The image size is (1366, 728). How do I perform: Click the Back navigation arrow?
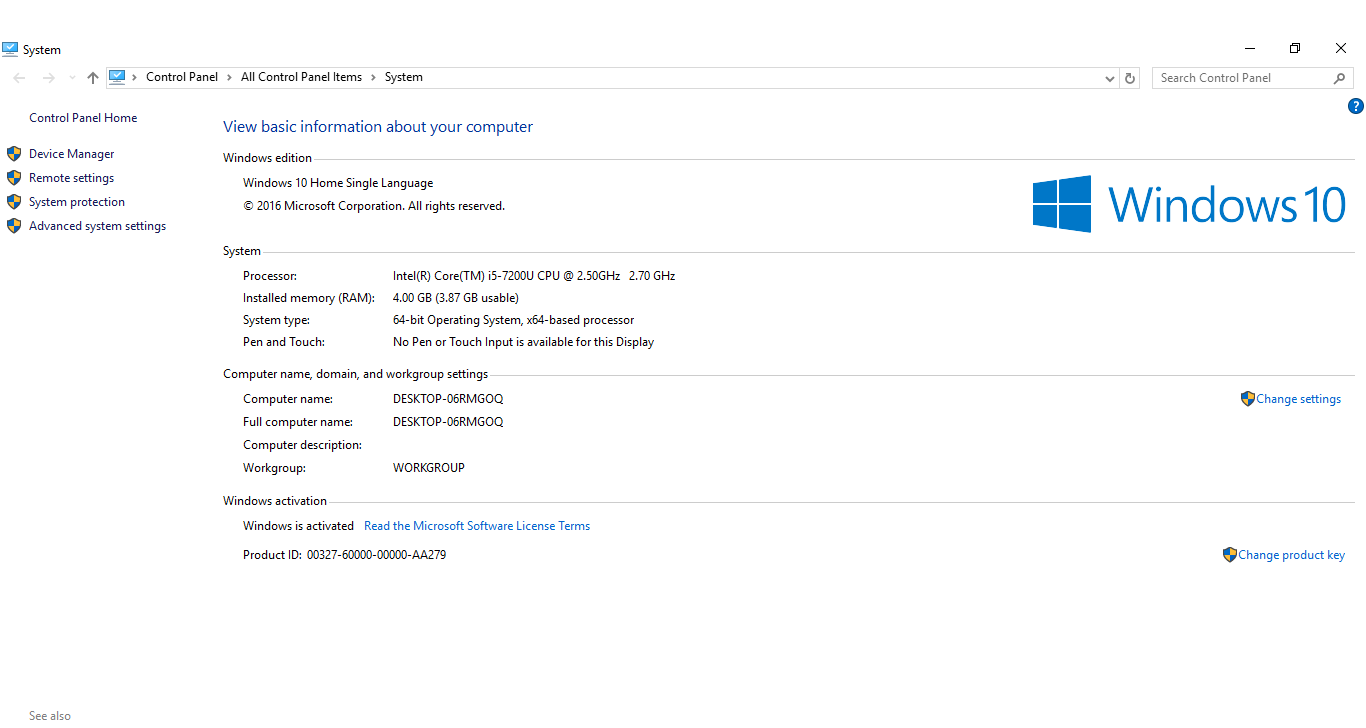coord(19,78)
